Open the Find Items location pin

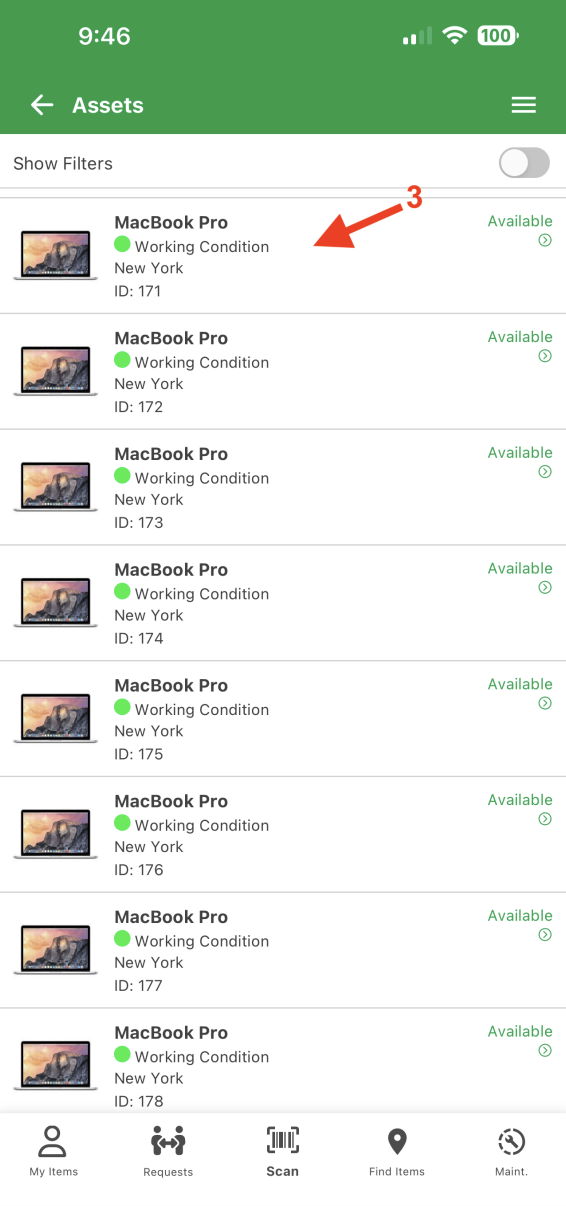coord(397,1141)
